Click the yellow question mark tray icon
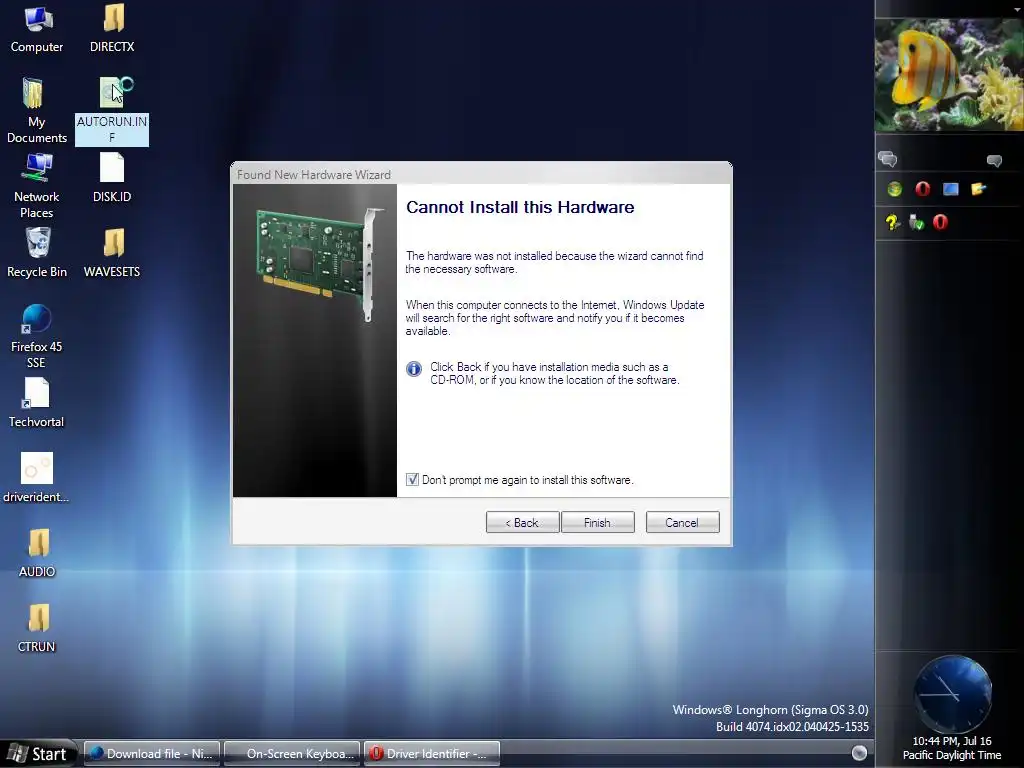 (892, 223)
